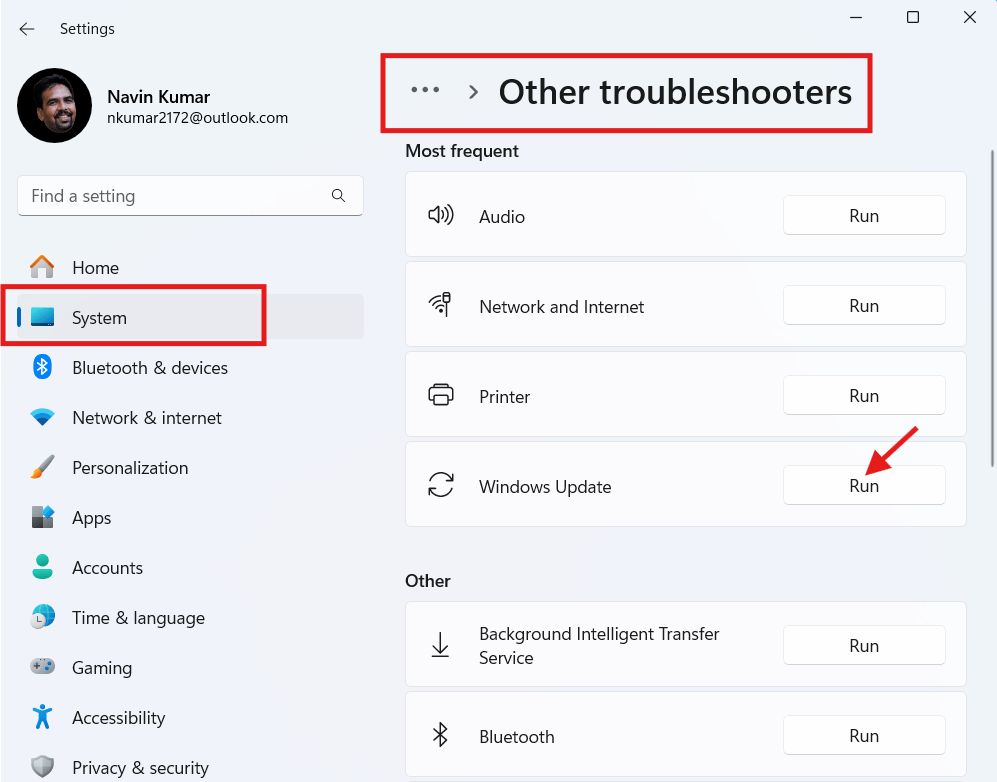Open Time & language settings
The image size is (997, 782).
point(138,618)
